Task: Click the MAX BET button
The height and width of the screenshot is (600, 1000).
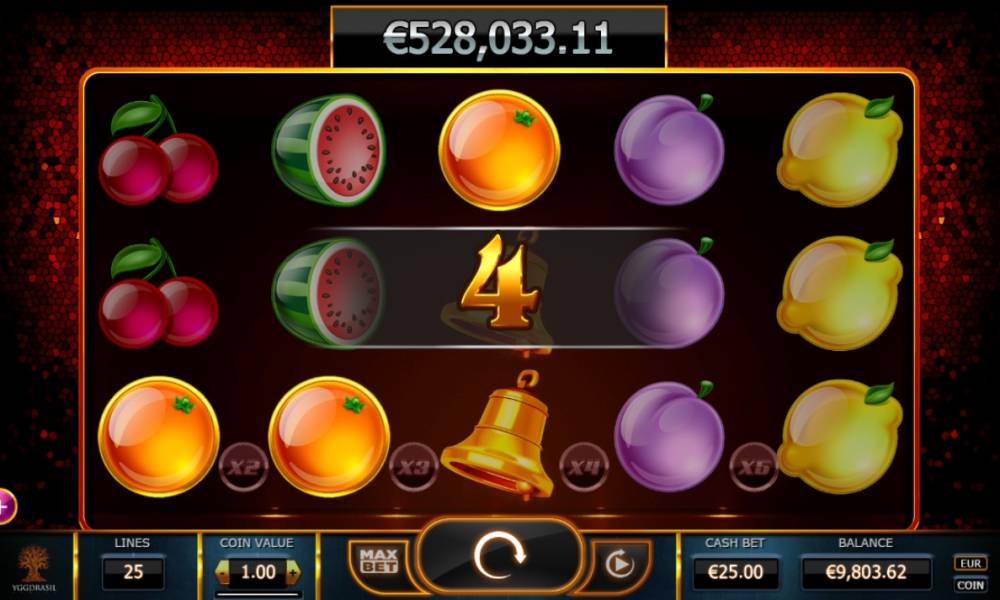Action: coord(378,561)
